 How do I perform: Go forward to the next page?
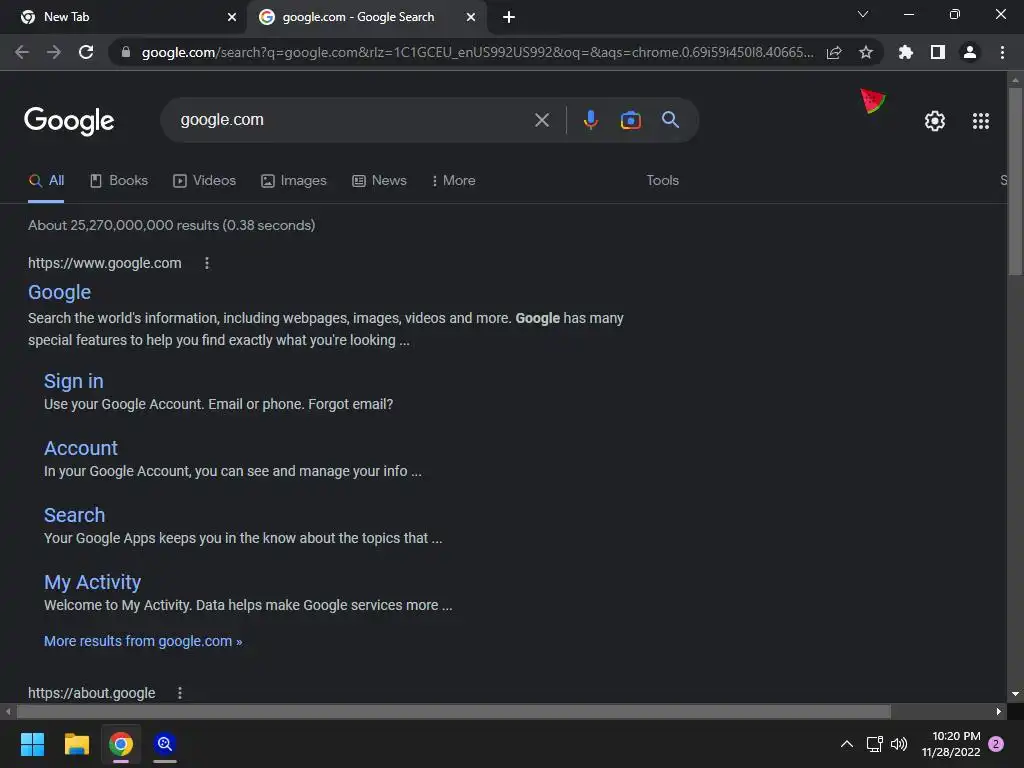click(54, 52)
